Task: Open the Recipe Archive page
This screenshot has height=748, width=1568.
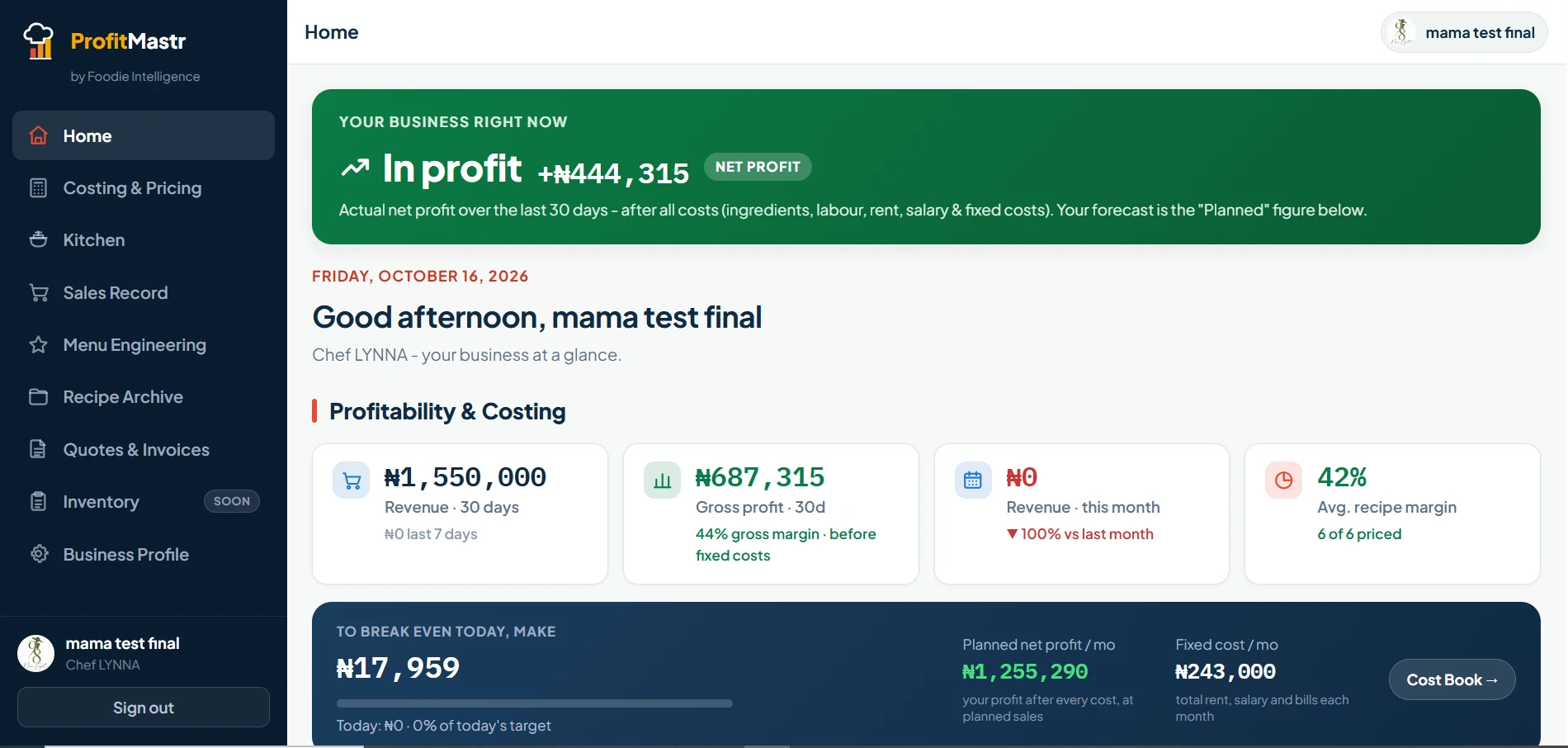Action: pos(144,396)
